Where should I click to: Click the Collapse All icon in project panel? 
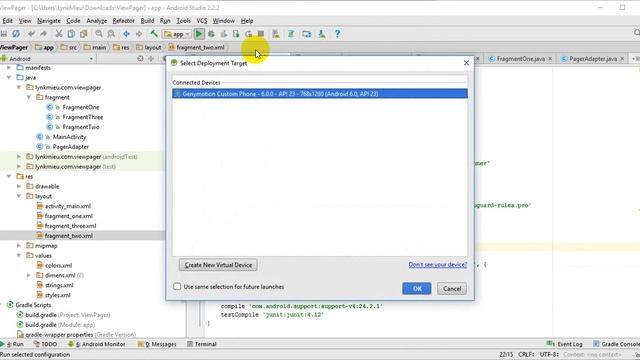tap(151, 59)
